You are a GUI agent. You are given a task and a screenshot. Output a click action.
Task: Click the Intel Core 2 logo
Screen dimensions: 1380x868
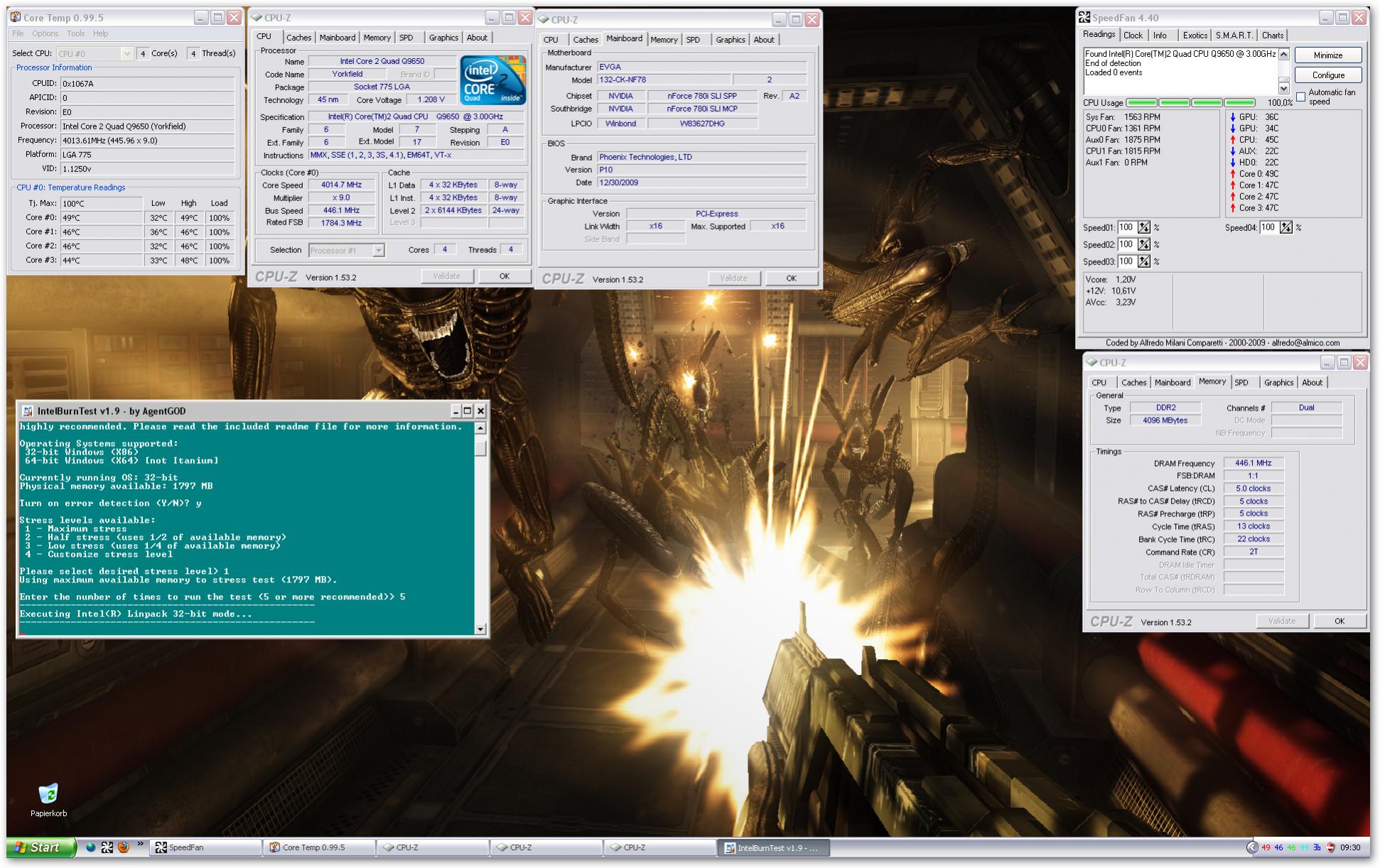click(492, 80)
